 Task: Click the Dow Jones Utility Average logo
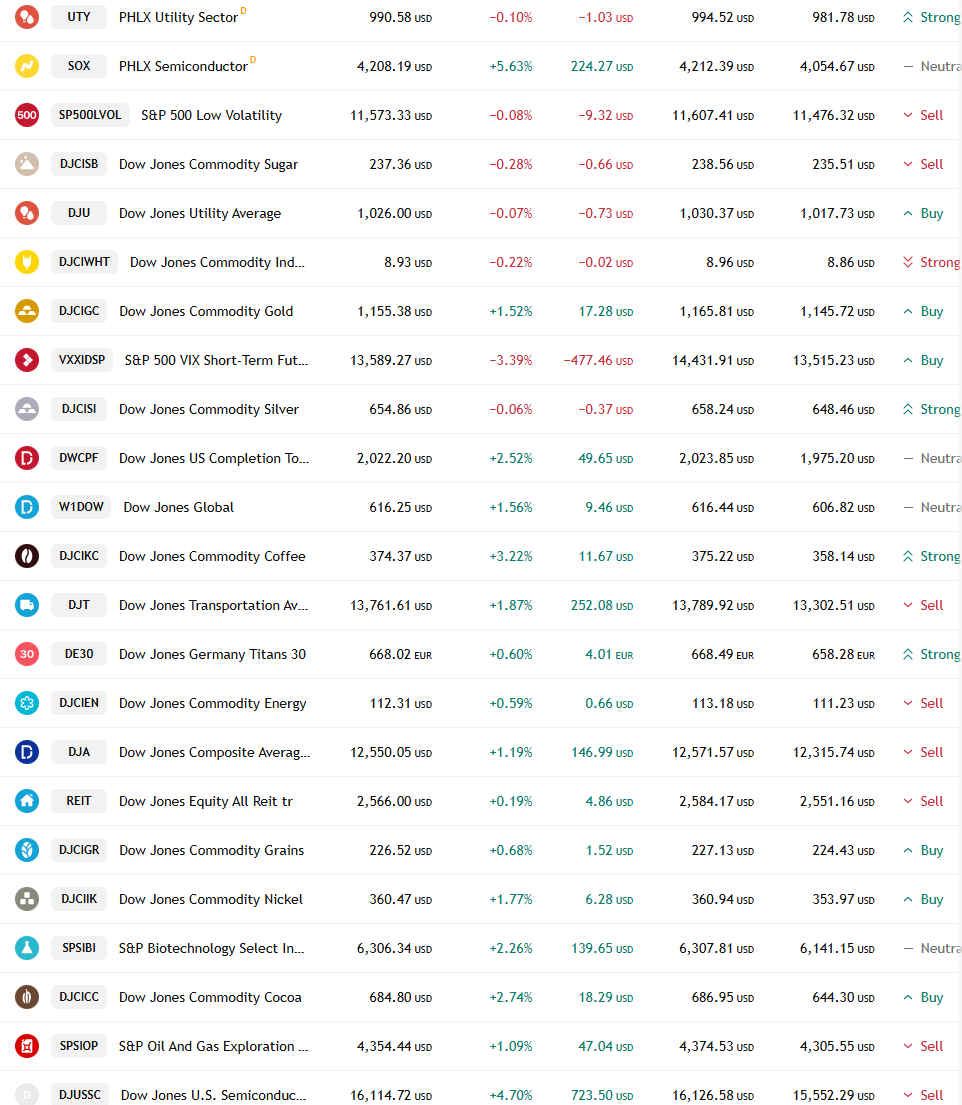click(x=27, y=213)
